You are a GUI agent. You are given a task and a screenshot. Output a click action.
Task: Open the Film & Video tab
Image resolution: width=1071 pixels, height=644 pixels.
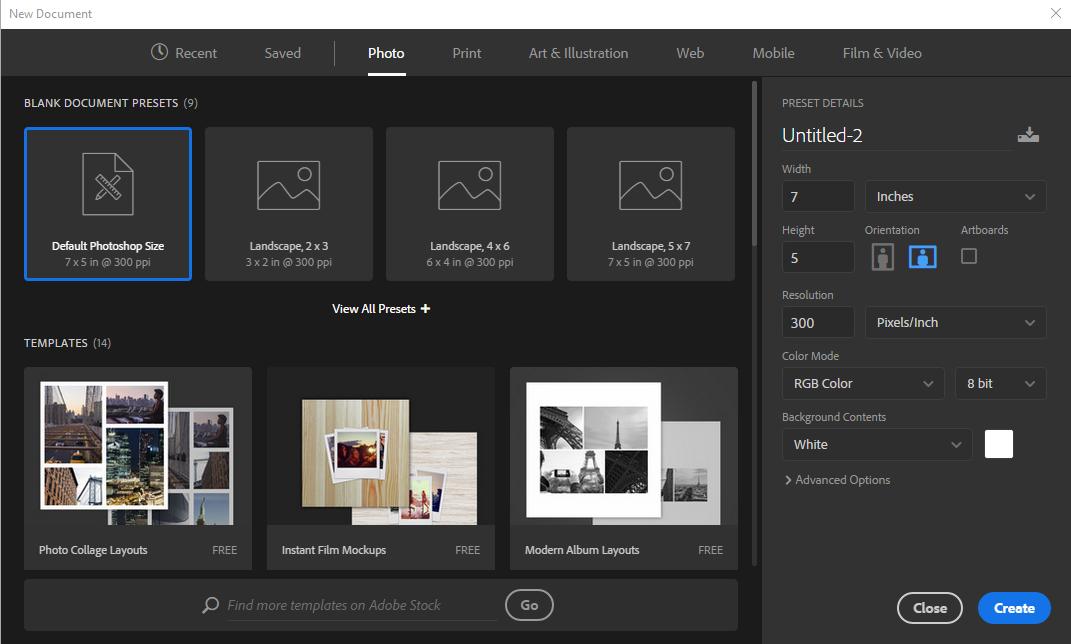[x=881, y=53]
